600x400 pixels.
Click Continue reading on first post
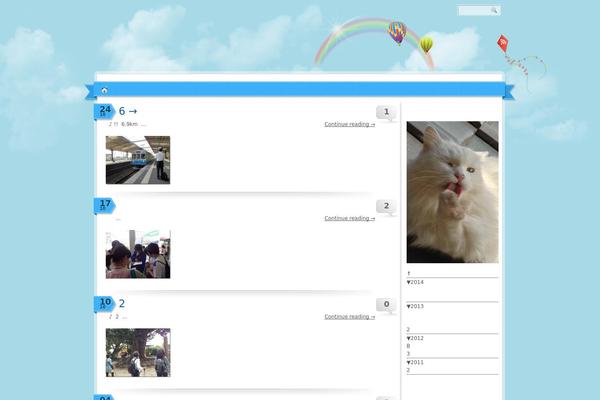[349, 125]
